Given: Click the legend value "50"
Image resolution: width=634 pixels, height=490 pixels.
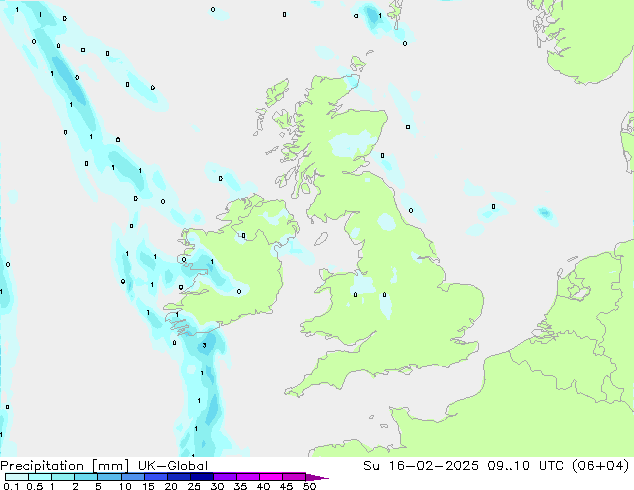Looking at the screenshot, I should 309,486.
